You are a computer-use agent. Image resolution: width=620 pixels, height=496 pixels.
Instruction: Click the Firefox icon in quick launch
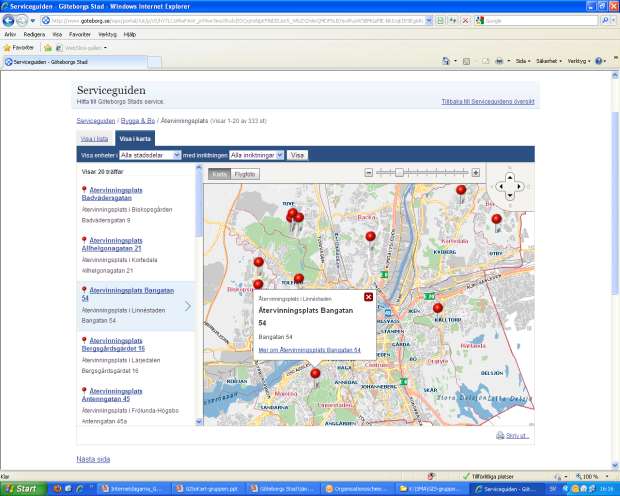pos(57,489)
